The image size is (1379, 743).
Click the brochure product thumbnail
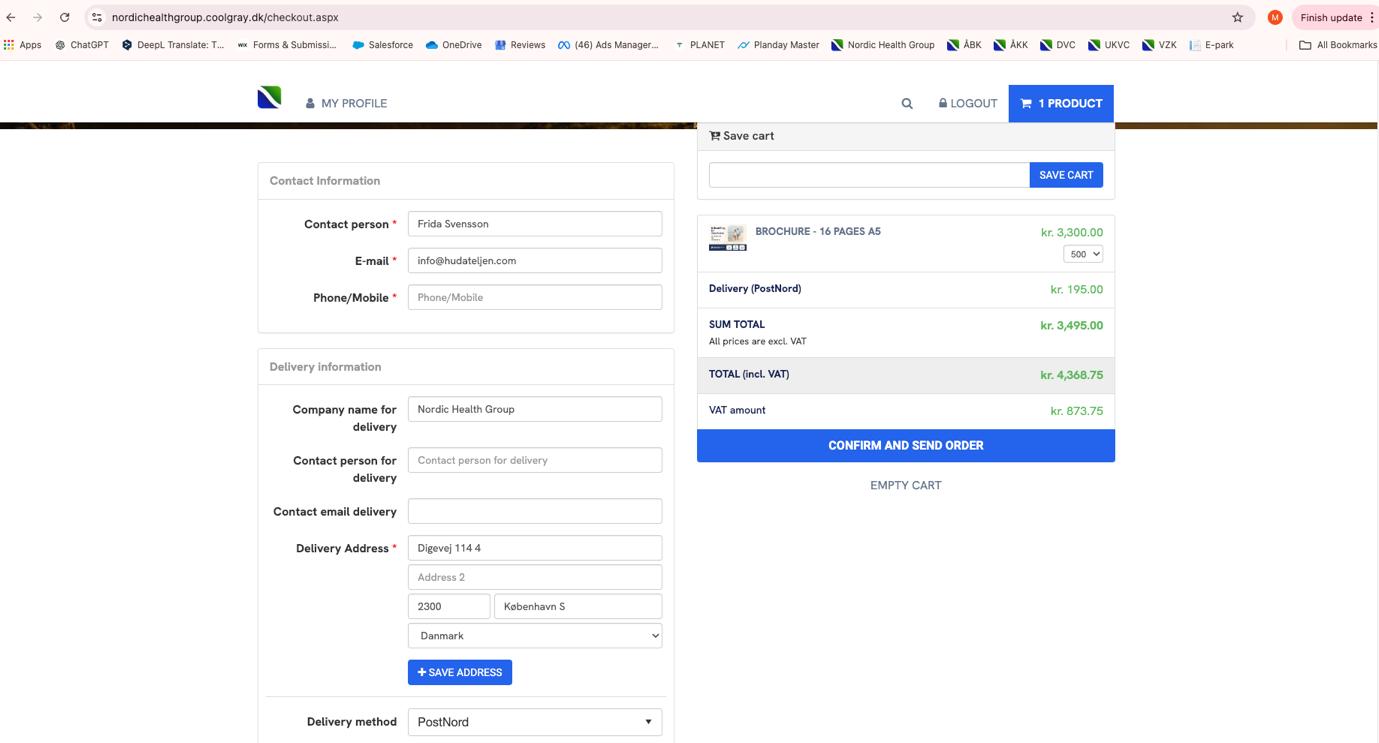click(728, 237)
